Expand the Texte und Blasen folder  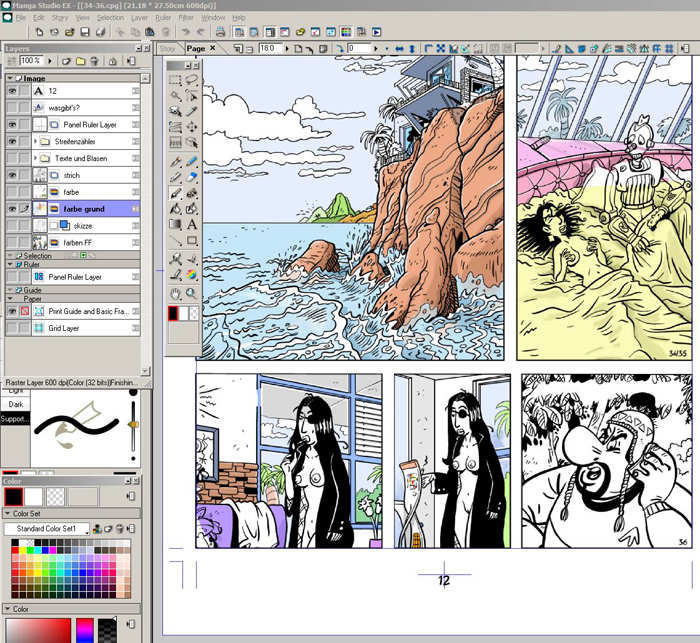(x=35, y=159)
